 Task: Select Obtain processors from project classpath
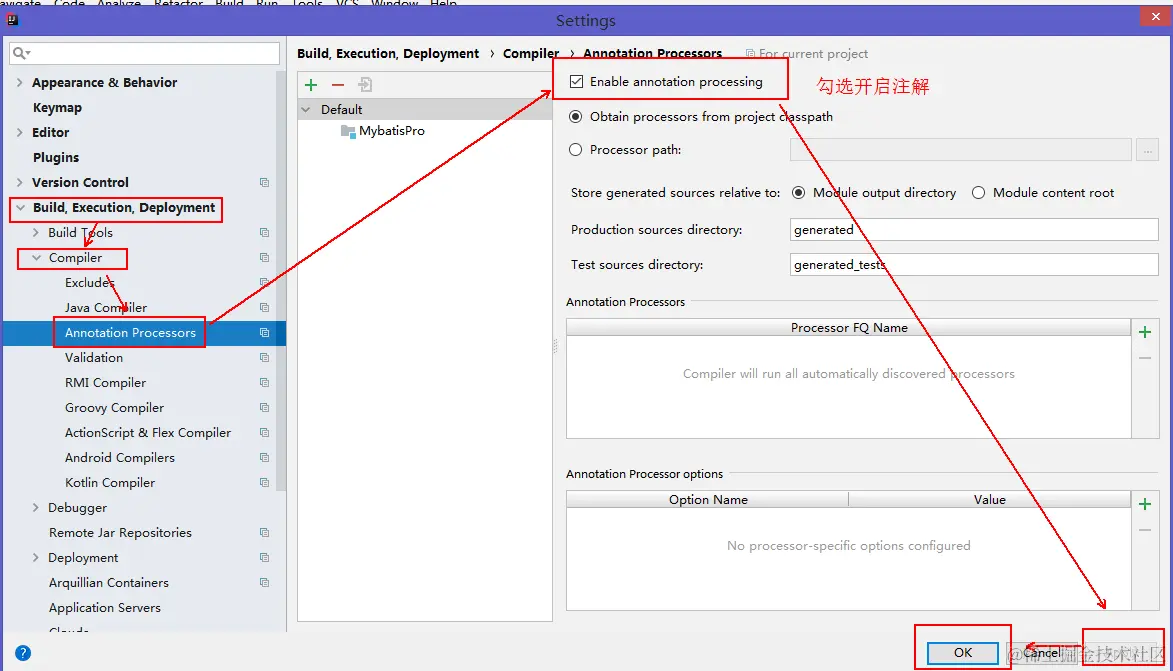click(575, 117)
